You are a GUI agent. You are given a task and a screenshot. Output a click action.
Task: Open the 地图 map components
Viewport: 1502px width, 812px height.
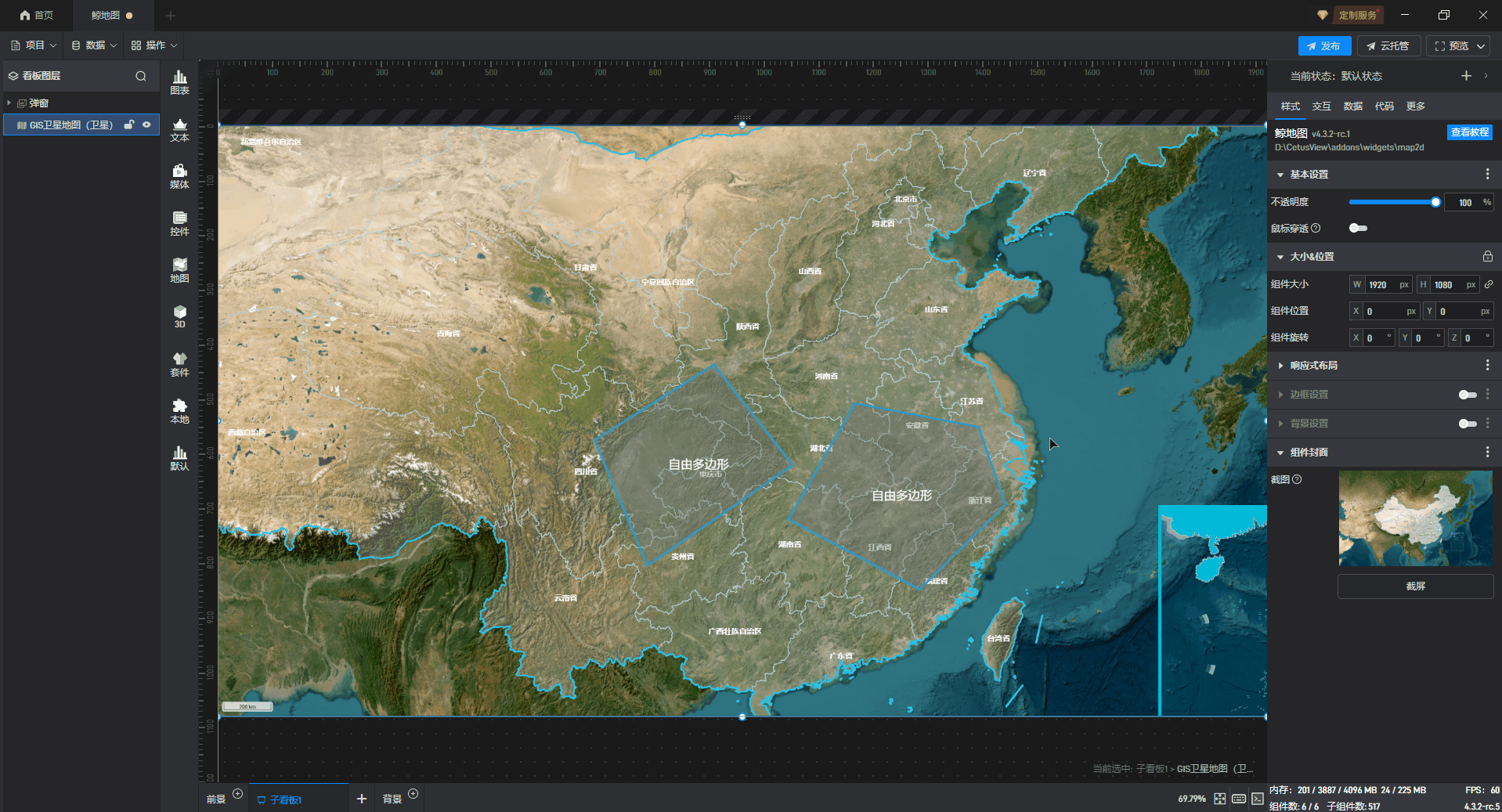tap(179, 270)
